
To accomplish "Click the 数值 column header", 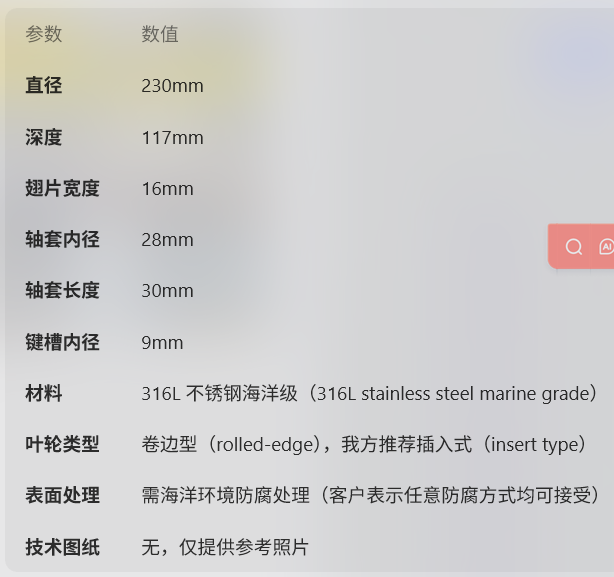I will point(160,34).
